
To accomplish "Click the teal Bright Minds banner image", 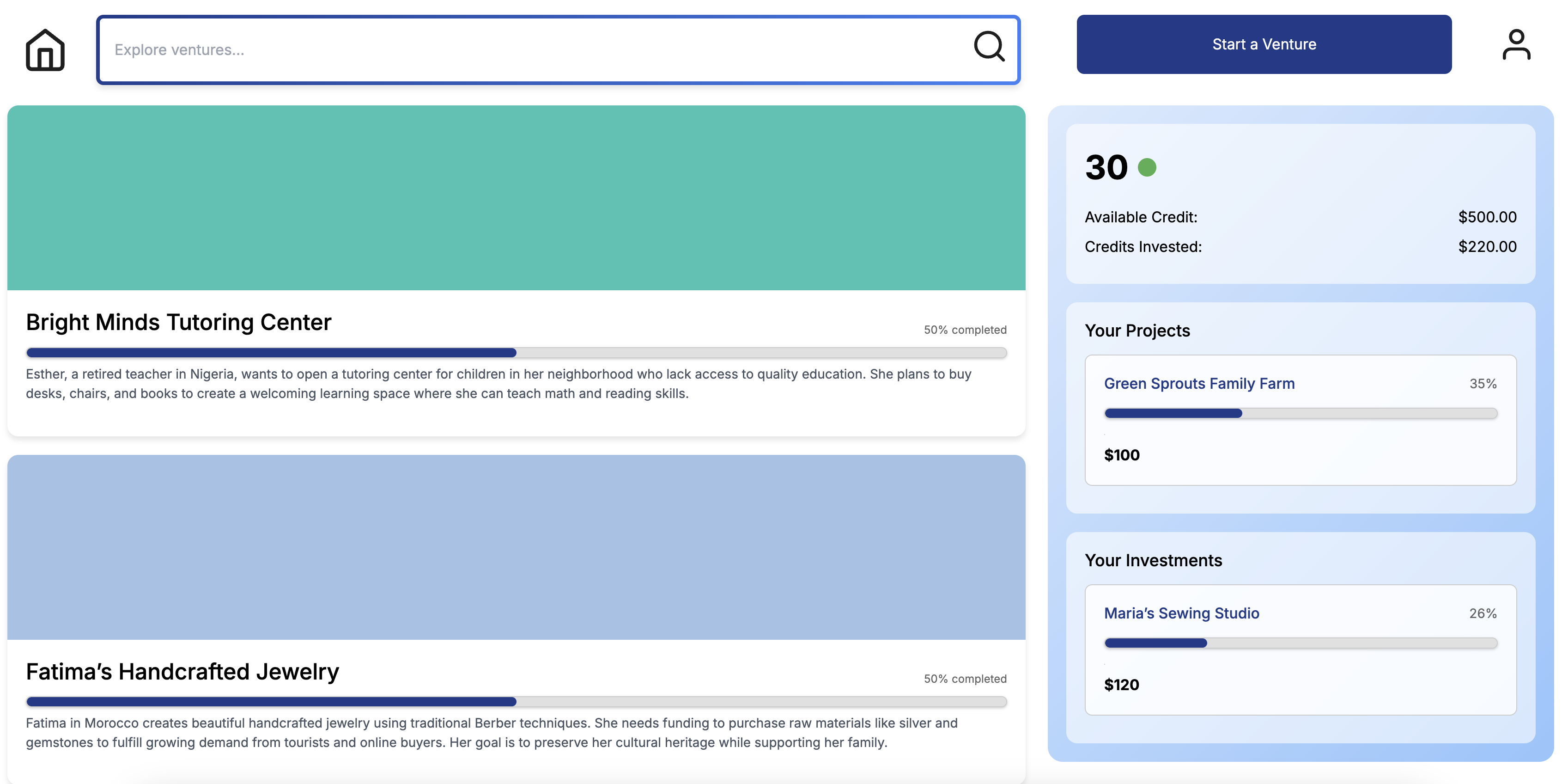I will [516, 197].
